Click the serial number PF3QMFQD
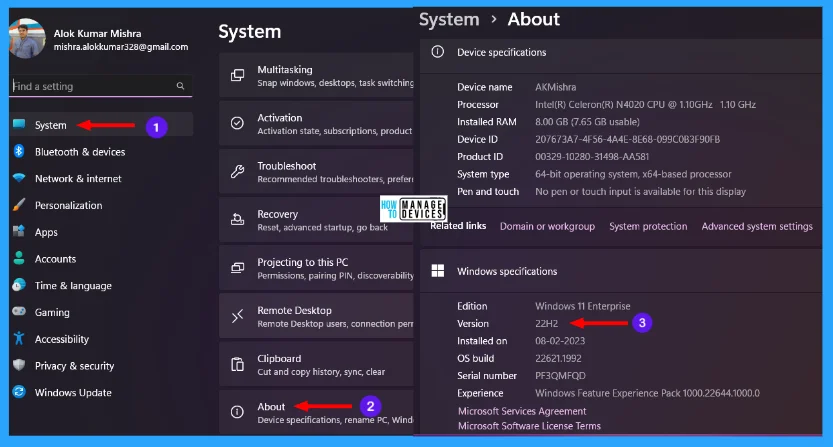 [560, 375]
